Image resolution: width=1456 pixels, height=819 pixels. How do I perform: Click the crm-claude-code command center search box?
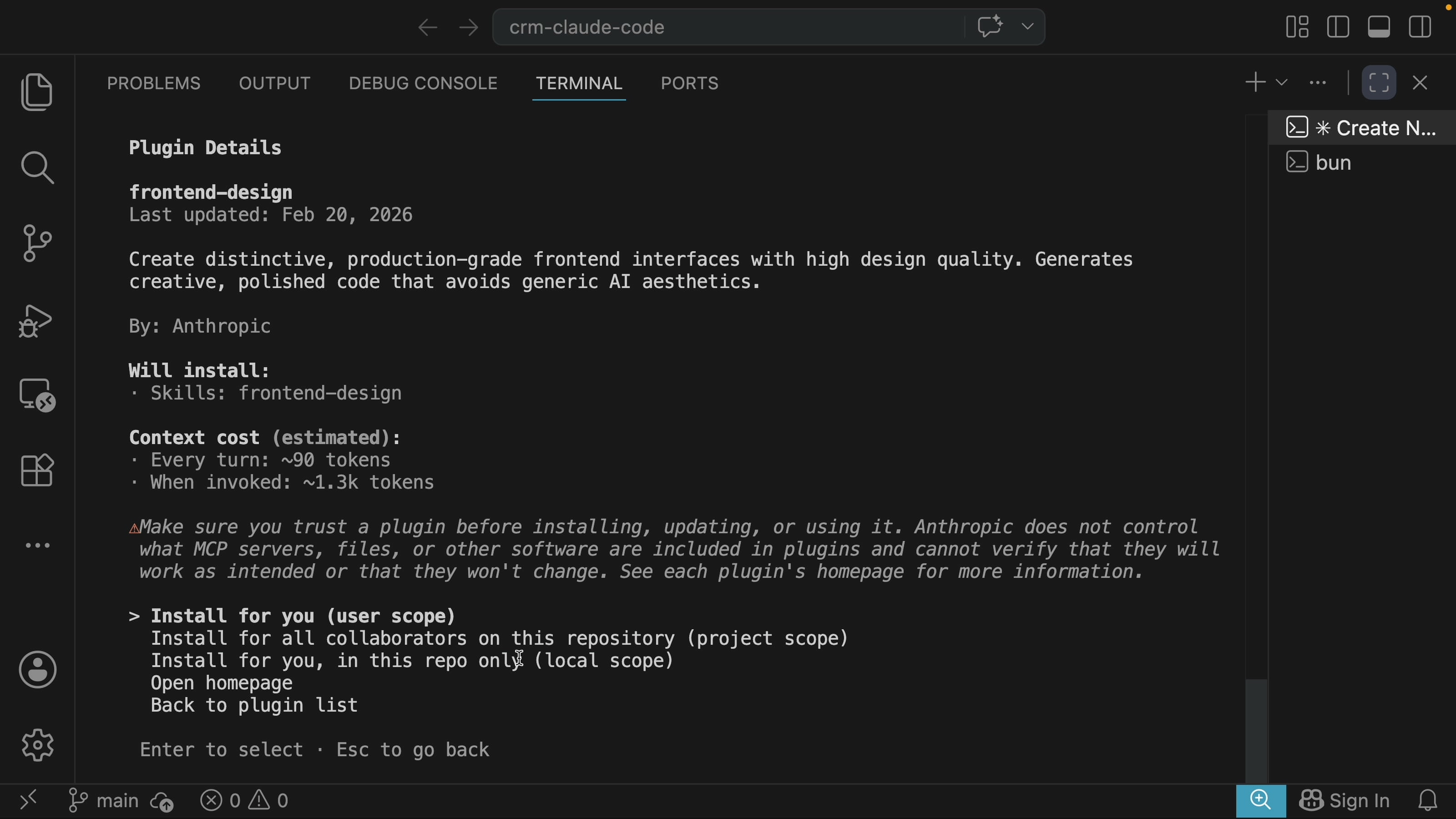point(728,26)
